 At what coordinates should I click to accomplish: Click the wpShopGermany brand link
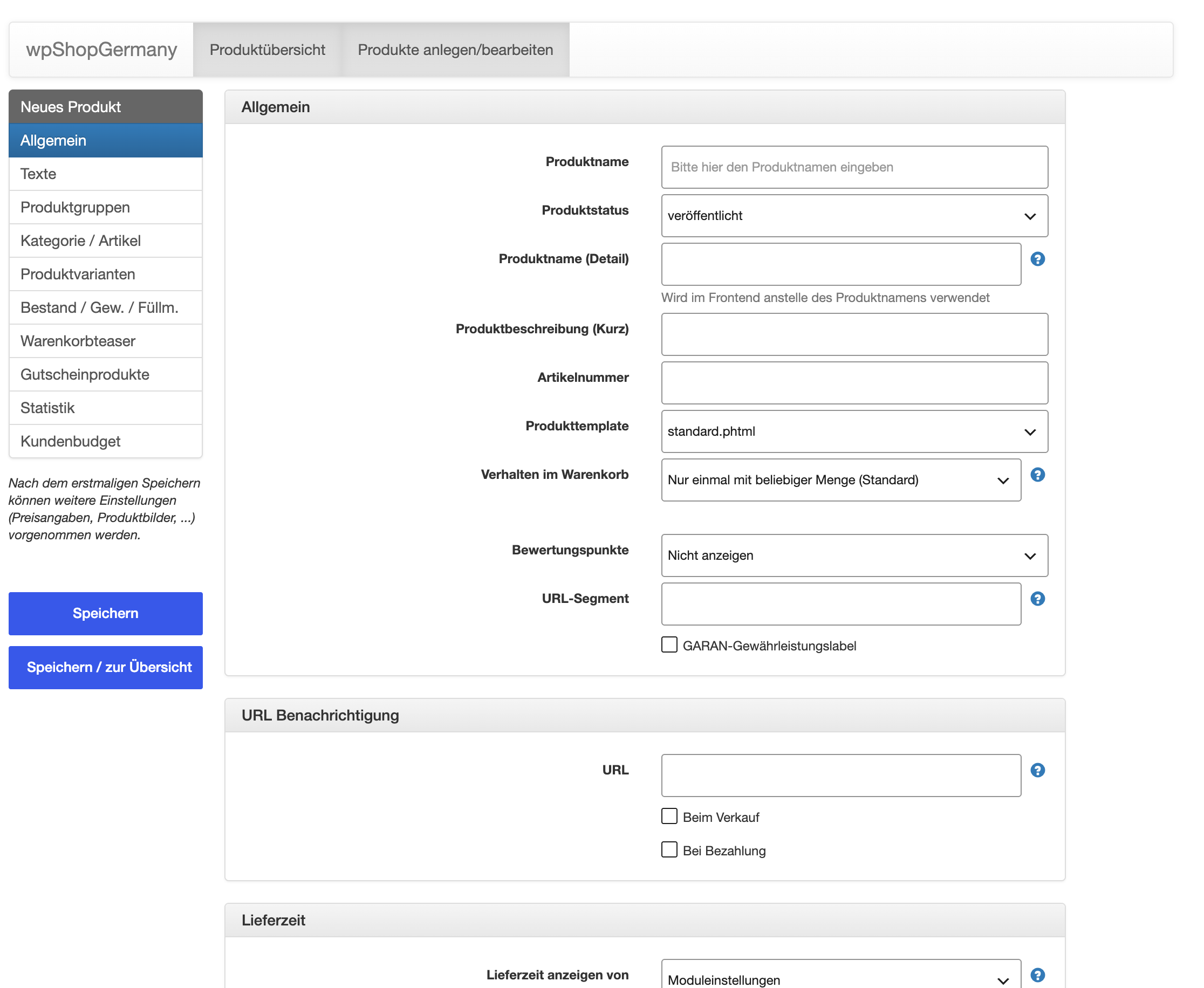pyautogui.click(x=101, y=50)
